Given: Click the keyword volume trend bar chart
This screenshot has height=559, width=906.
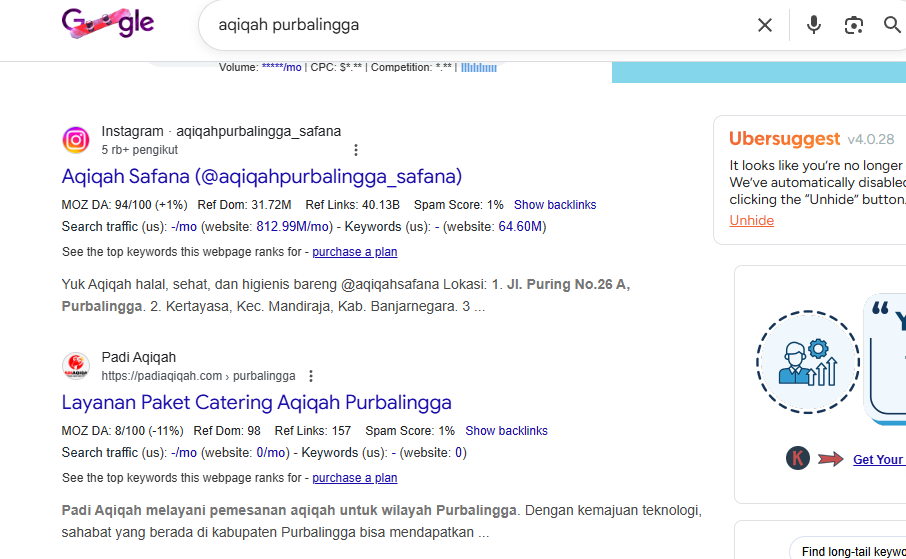Looking at the screenshot, I should 478,68.
